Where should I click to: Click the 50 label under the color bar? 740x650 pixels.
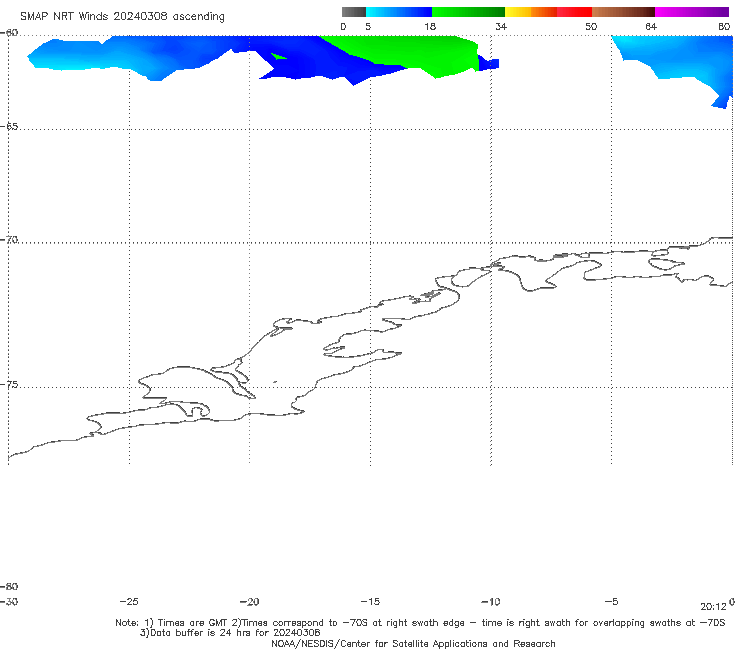(x=591, y=26)
